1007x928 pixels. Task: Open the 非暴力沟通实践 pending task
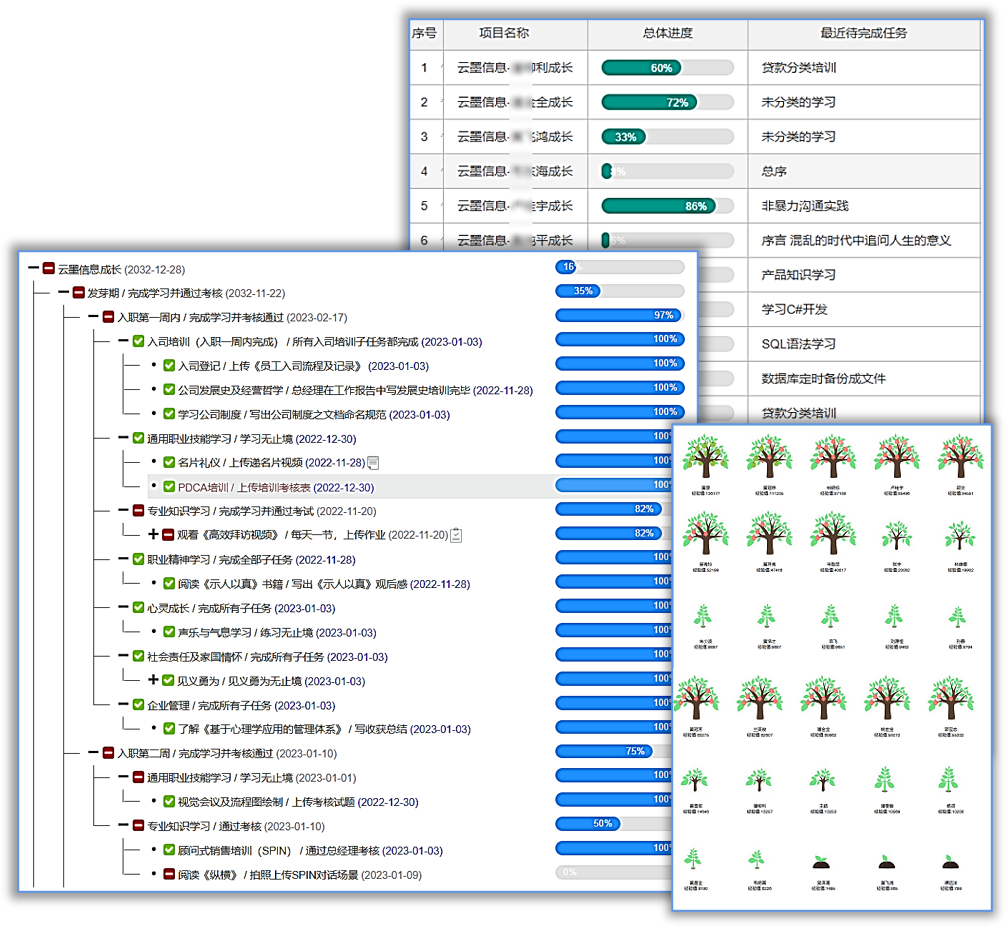[805, 206]
